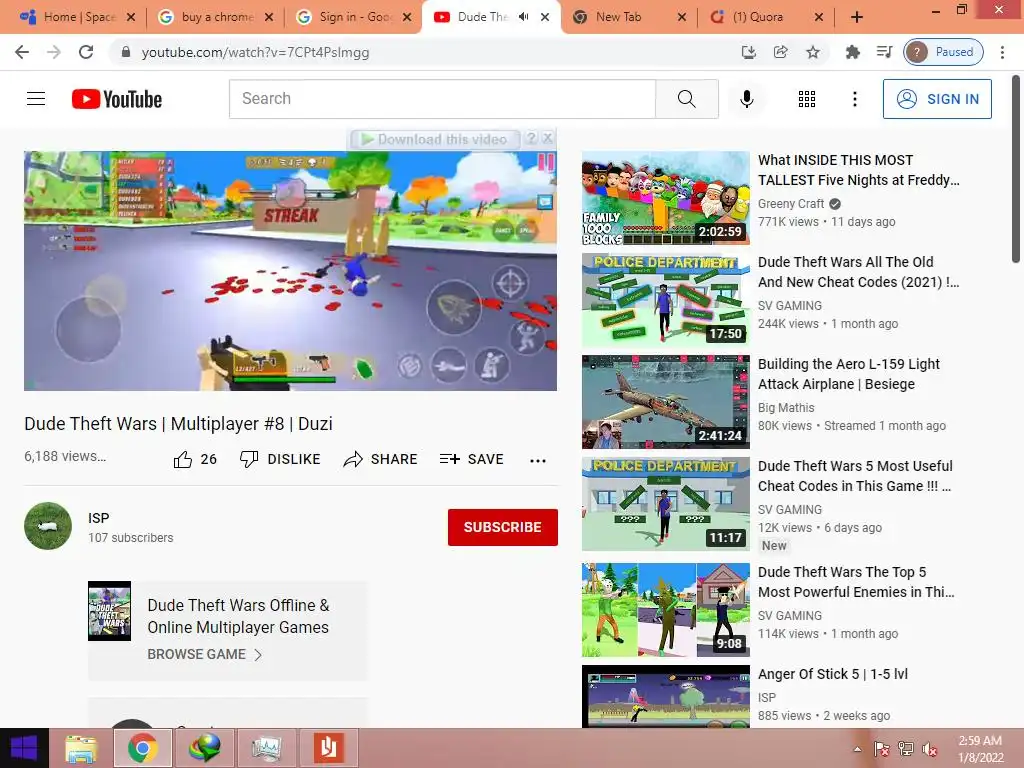The image size is (1024, 768).
Task: Close the Quora tab
Action: [818, 17]
